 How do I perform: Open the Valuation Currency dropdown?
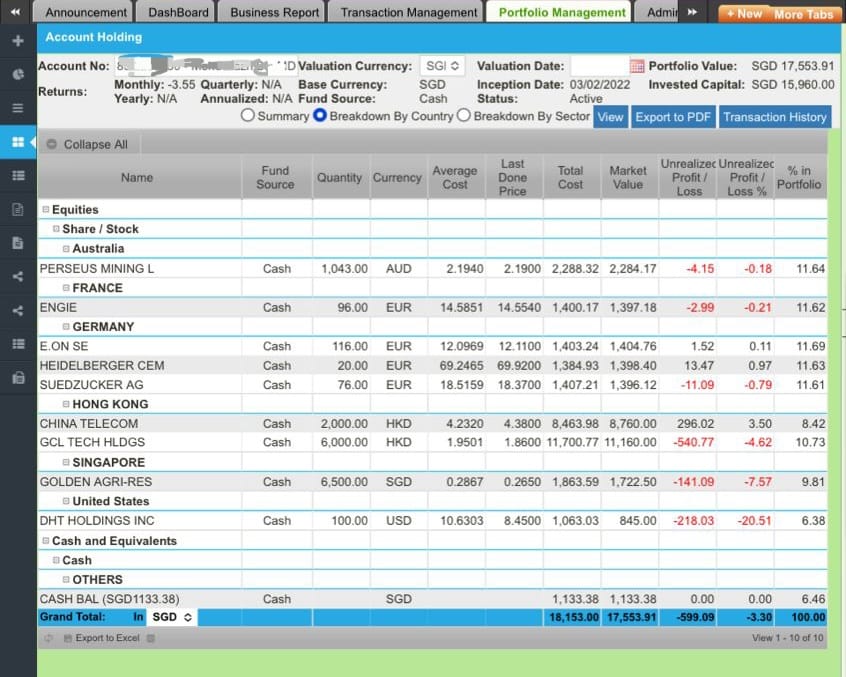click(442, 66)
